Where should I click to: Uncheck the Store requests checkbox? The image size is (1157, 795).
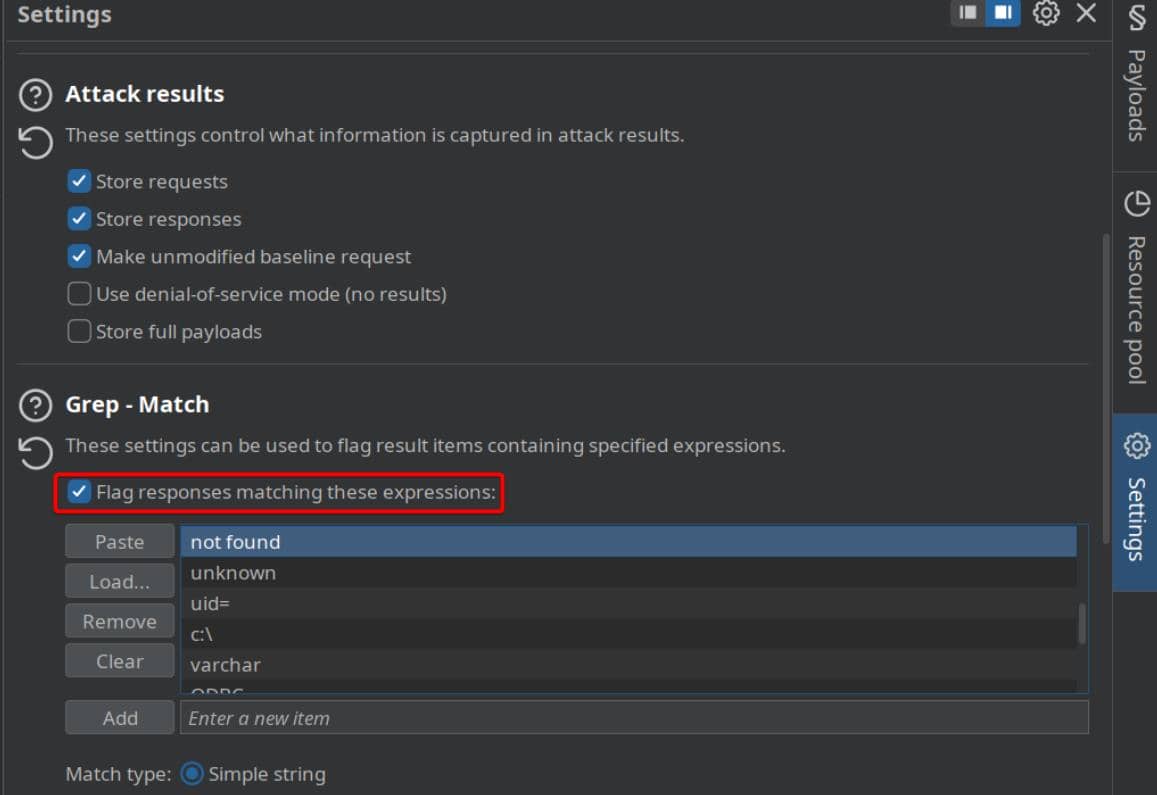(x=79, y=182)
